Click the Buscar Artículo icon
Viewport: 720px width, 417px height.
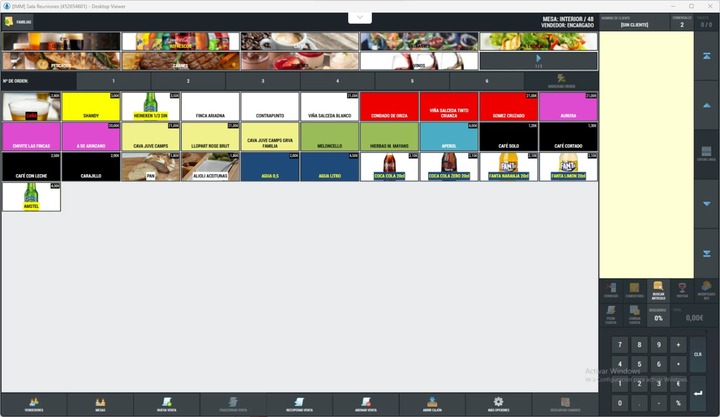coord(658,291)
